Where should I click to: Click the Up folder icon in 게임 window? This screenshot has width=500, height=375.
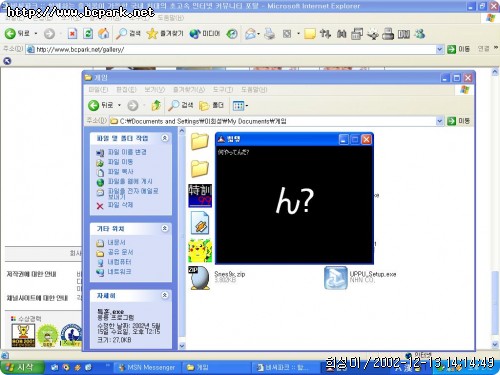tap(156, 105)
